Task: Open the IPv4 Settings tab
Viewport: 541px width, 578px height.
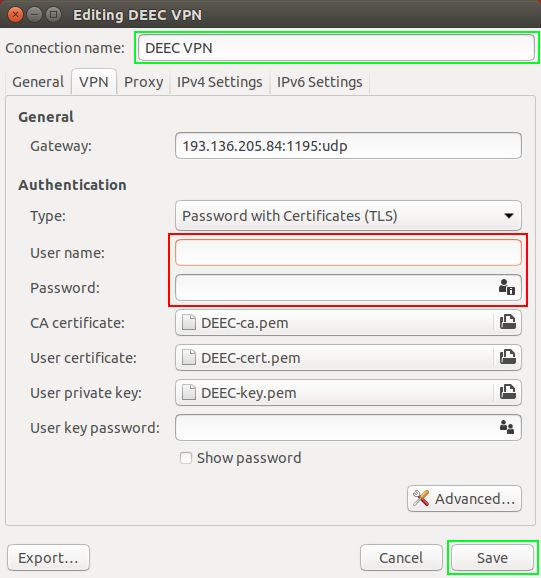Action: 220,82
